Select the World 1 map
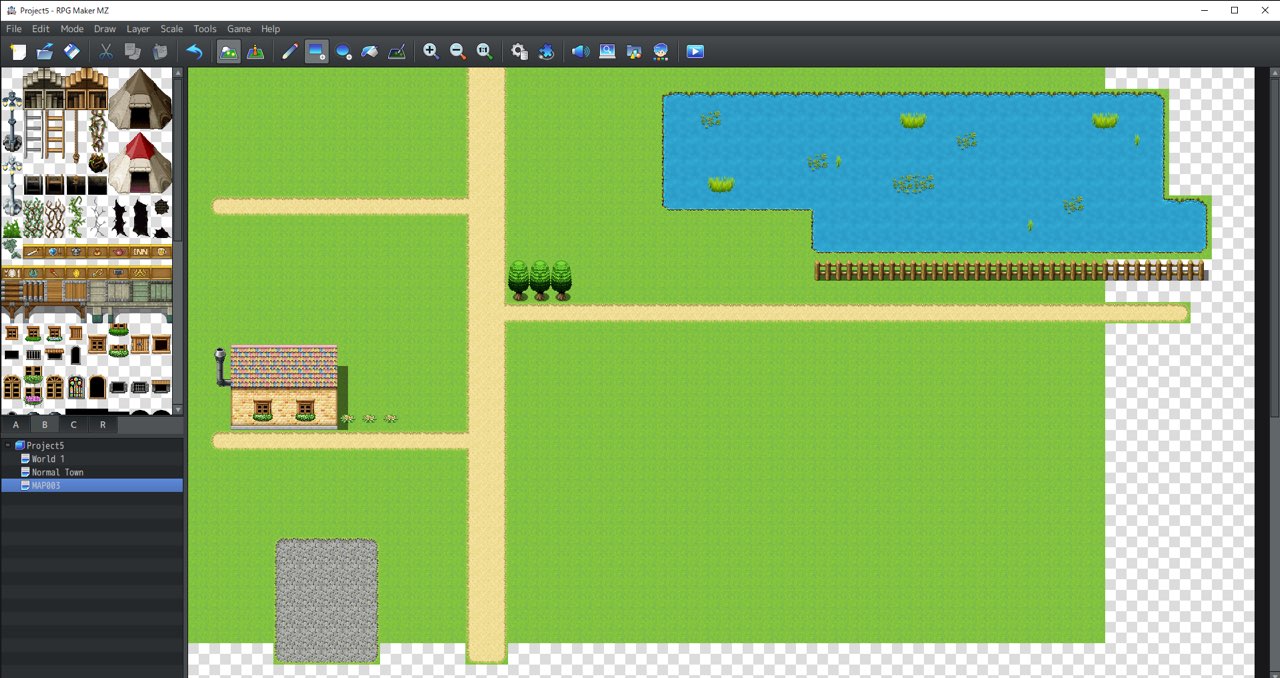This screenshot has width=1280, height=678. tap(47, 458)
